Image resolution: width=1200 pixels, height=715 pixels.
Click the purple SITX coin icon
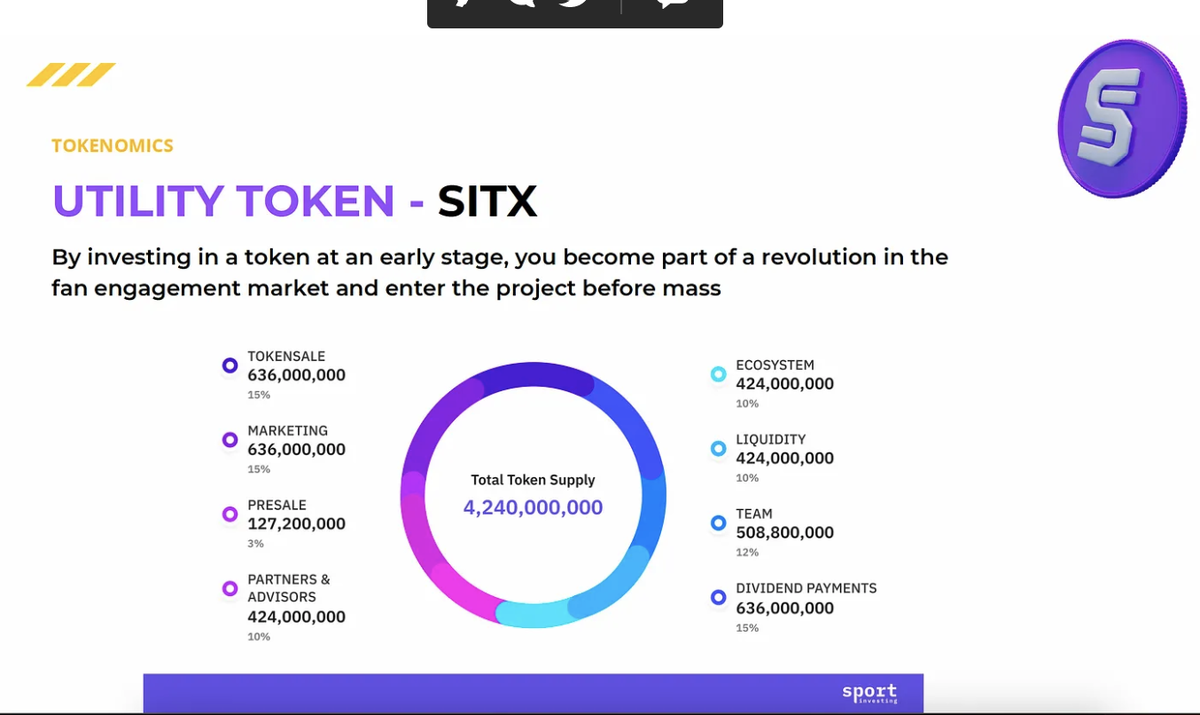(1121, 118)
